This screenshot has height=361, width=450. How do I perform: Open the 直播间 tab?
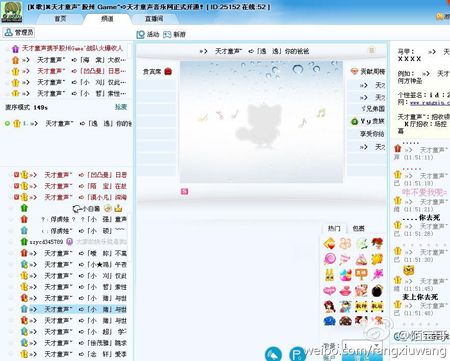(x=154, y=19)
